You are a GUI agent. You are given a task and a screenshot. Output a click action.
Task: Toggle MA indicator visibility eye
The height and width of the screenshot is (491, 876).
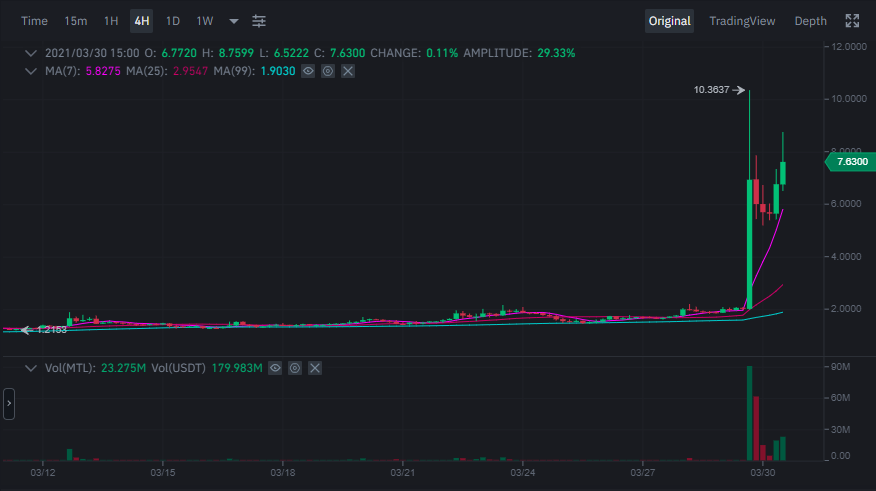[x=308, y=71]
